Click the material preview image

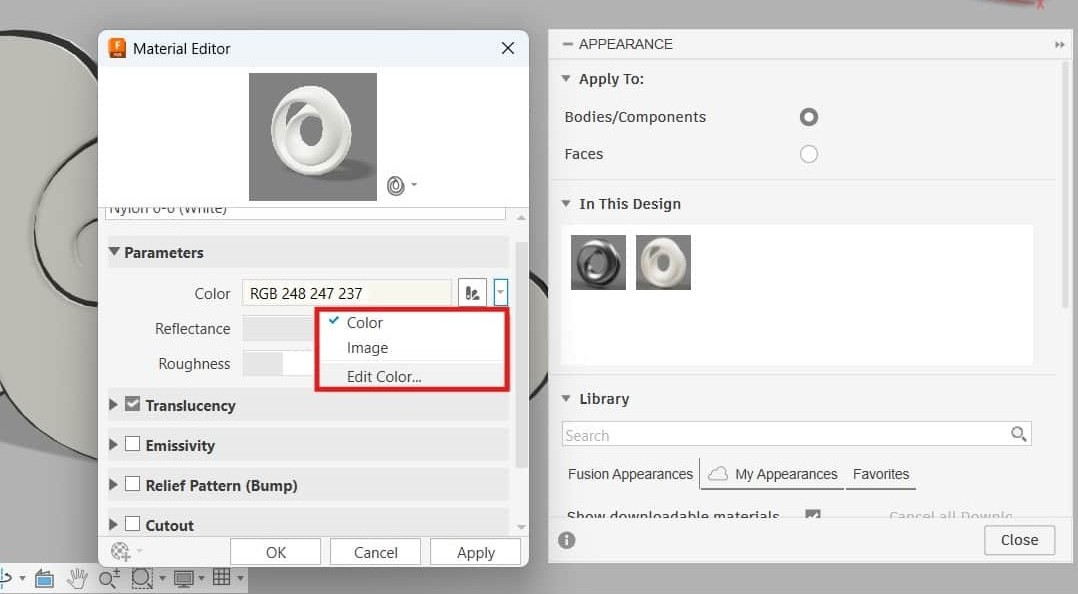pyautogui.click(x=313, y=137)
